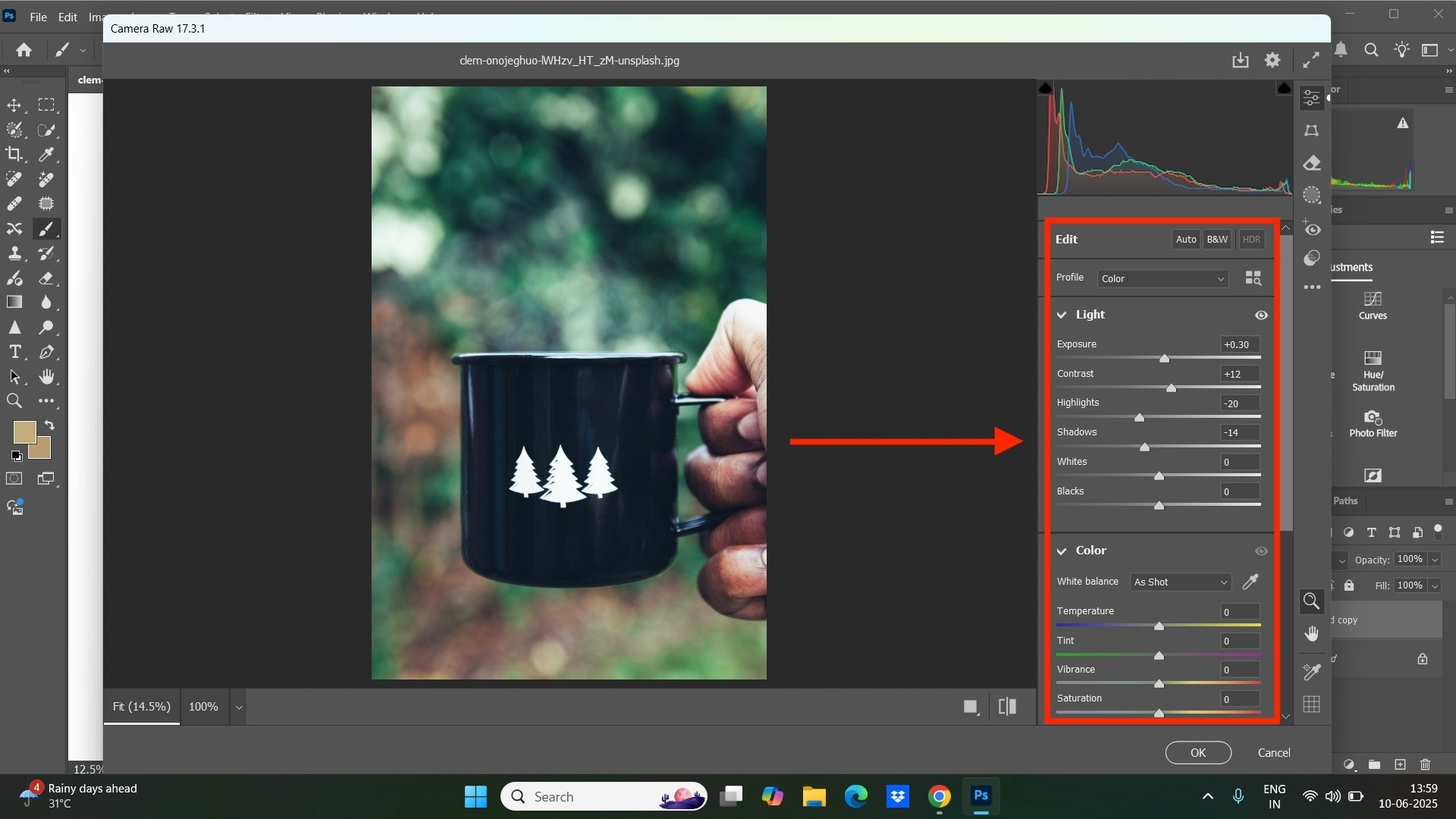The height and width of the screenshot is (819, 1456).
Task: Pick white balance eyedropper tool
Action: (1250, 582)
